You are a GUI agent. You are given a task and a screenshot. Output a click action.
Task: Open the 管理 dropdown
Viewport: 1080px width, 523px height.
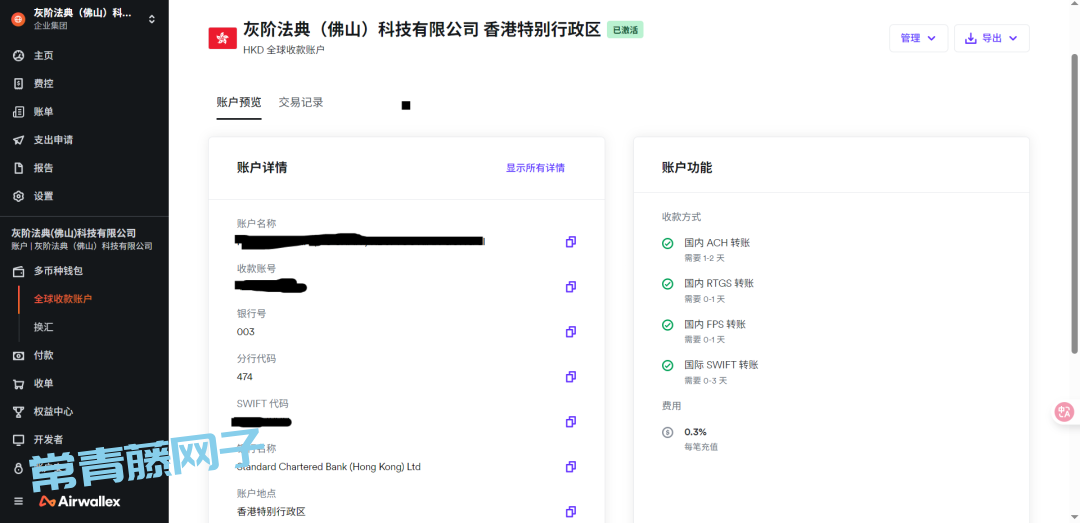point(918,38)
